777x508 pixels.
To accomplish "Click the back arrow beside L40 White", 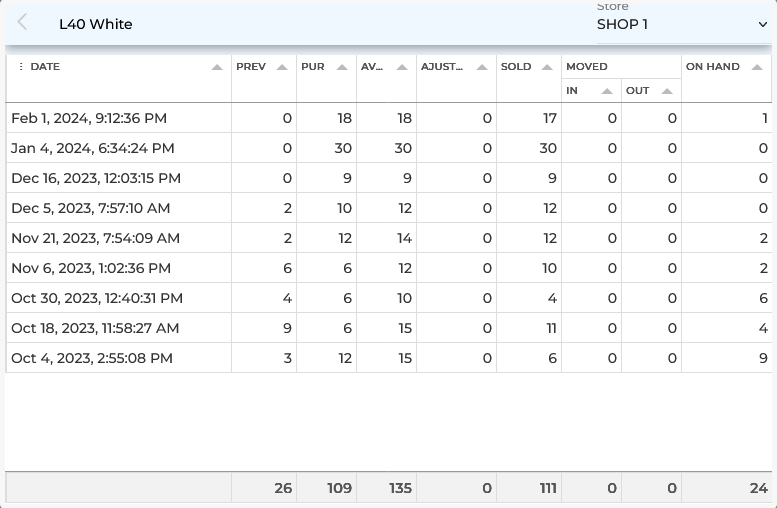I will point(23,23).
